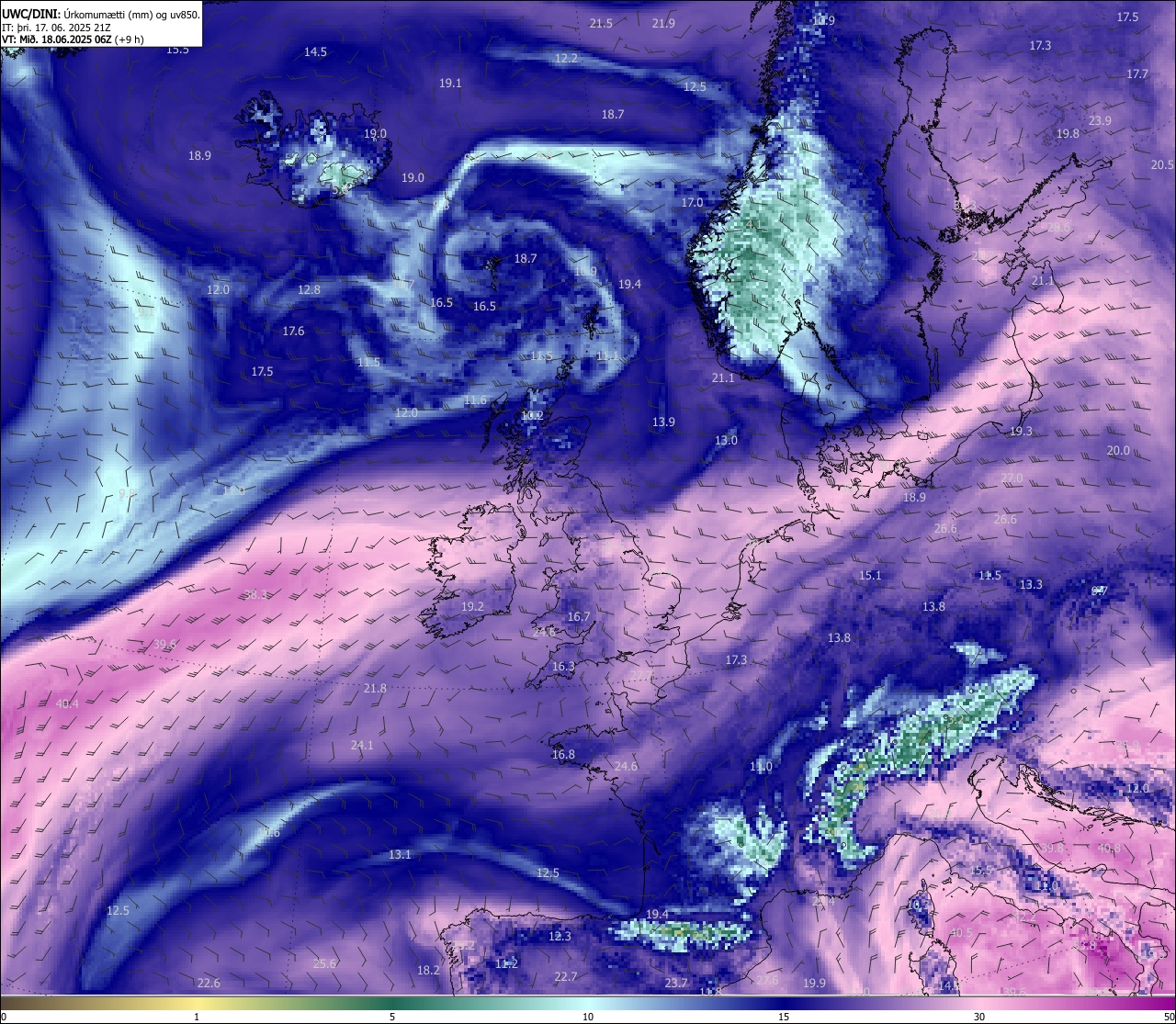Click the 25.6 value label
The width and height of the screenshot is (1176, 1024).
click(324, 963)
